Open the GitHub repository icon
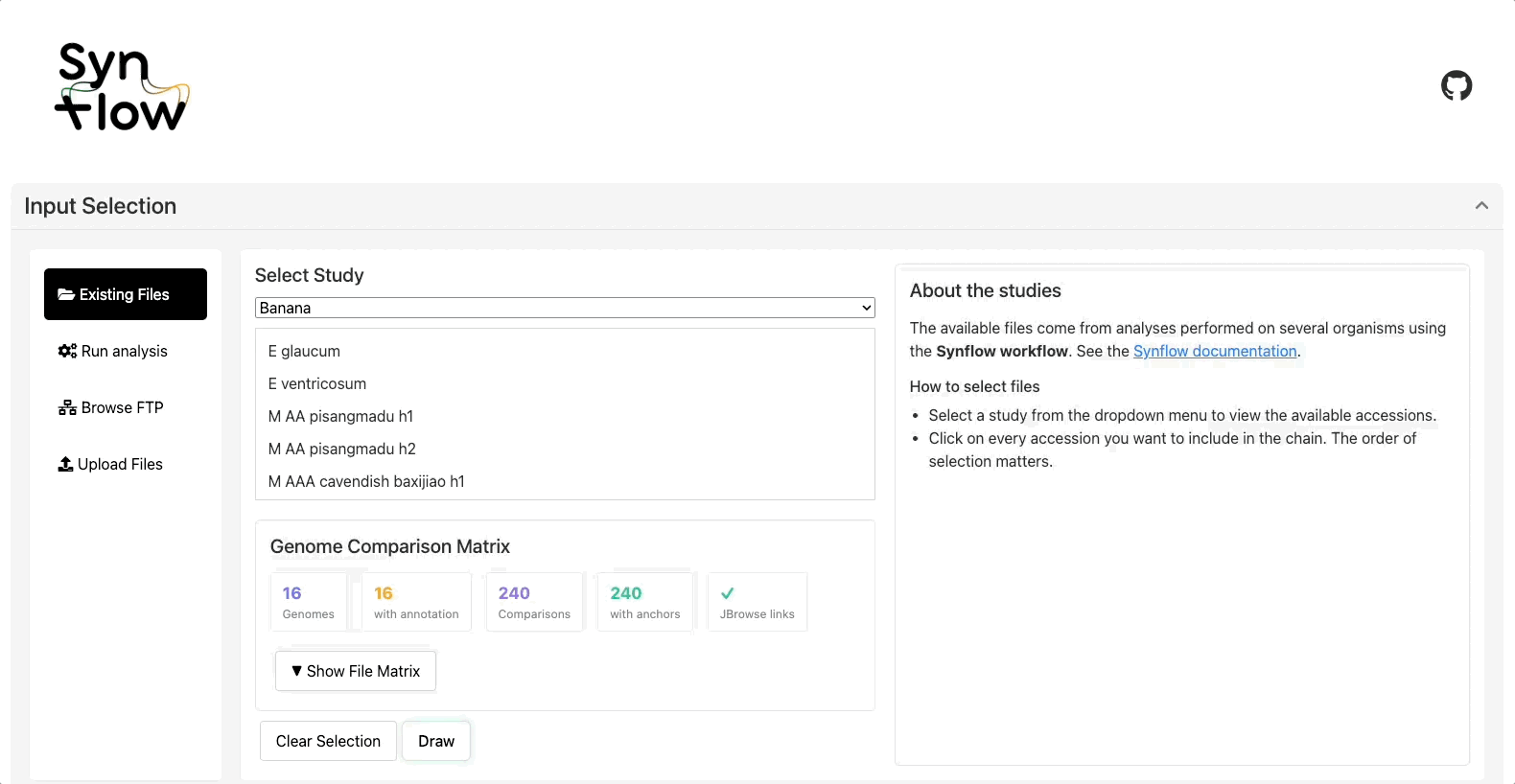 [1457, 85]
